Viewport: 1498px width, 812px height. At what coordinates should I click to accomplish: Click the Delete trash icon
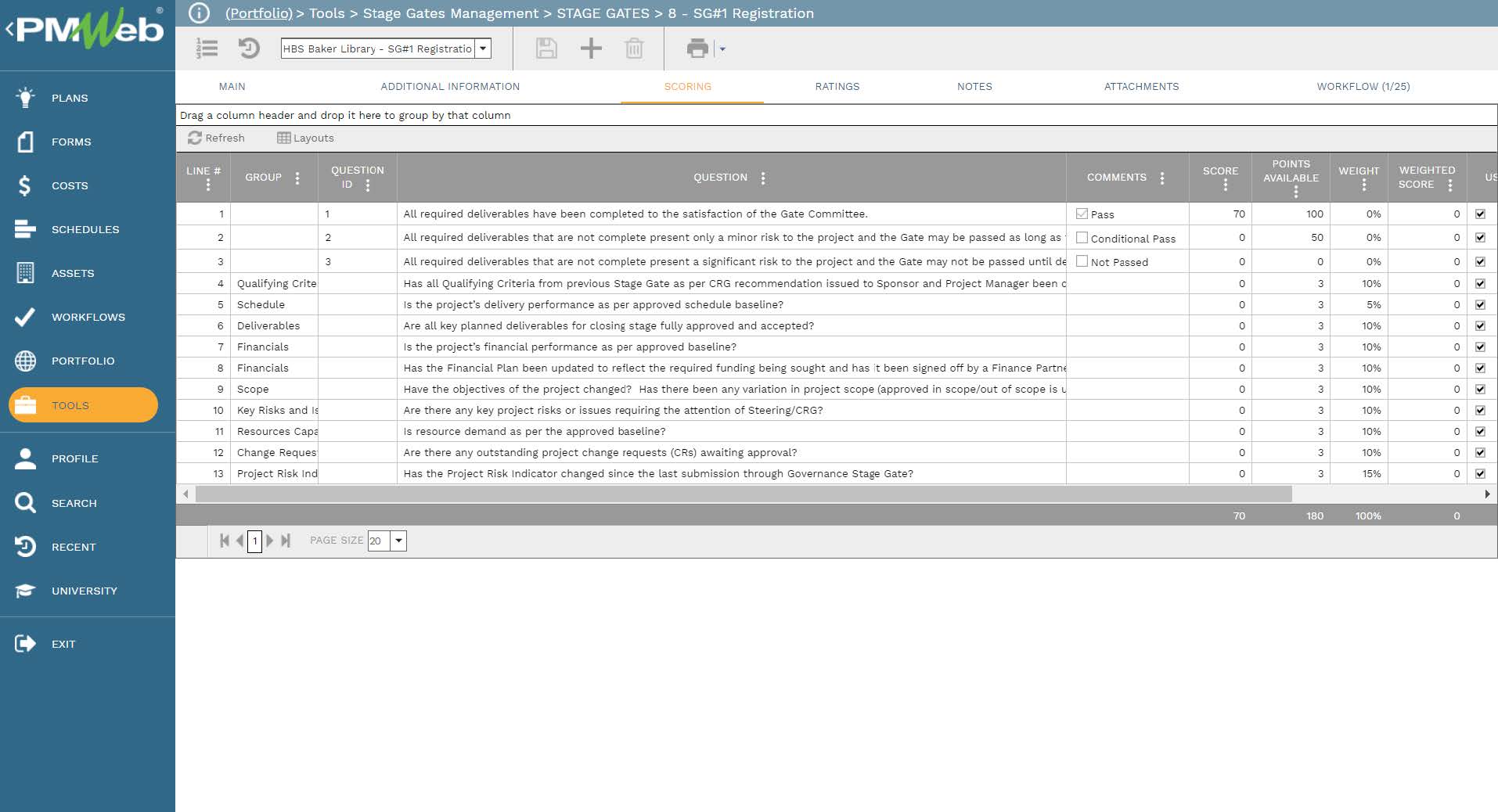click(634, 49)
